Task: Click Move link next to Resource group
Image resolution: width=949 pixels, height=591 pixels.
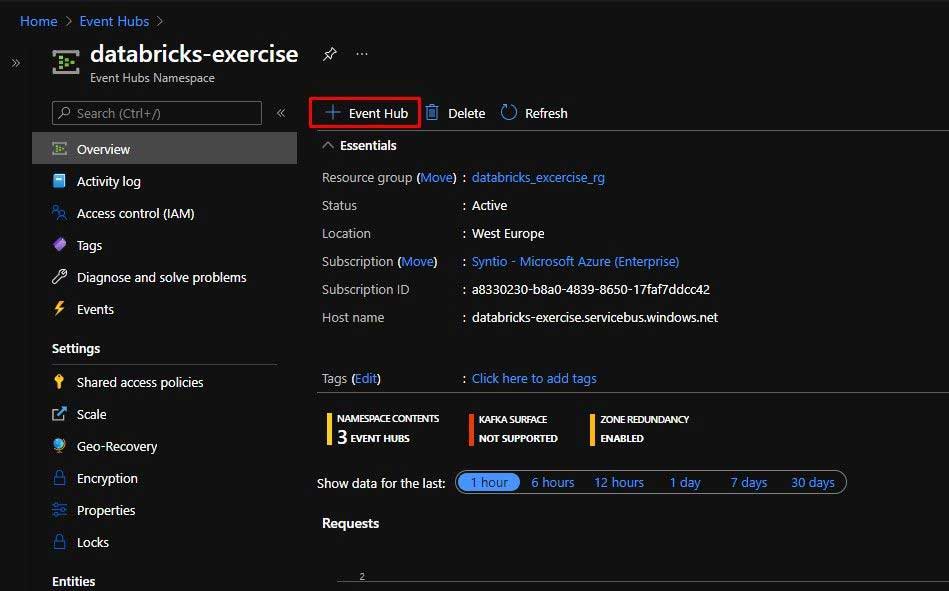Action: point(436,177)
